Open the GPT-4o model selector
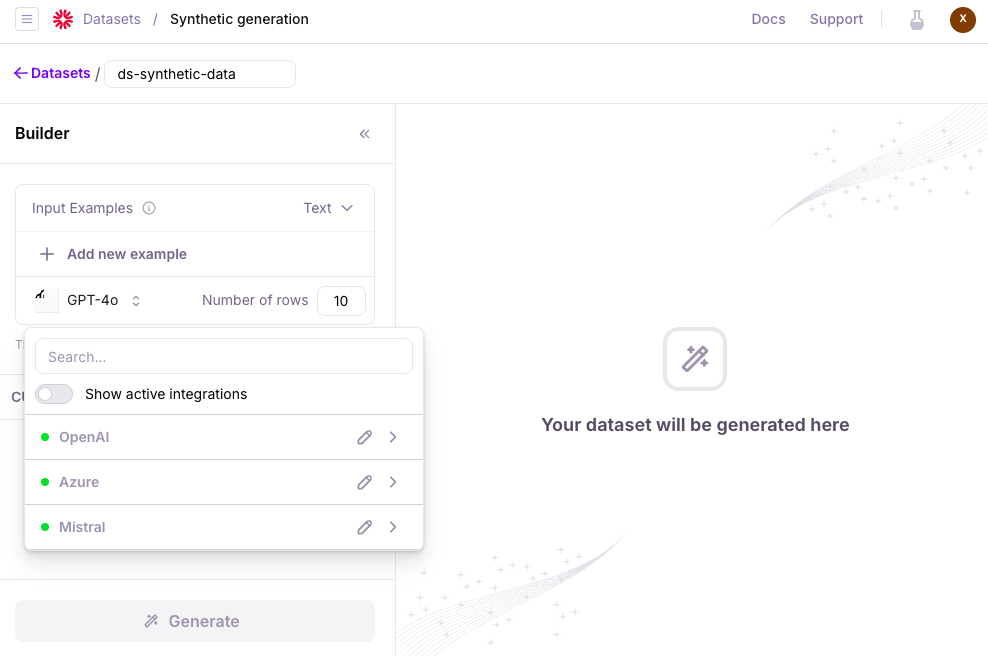 [103, 301]
